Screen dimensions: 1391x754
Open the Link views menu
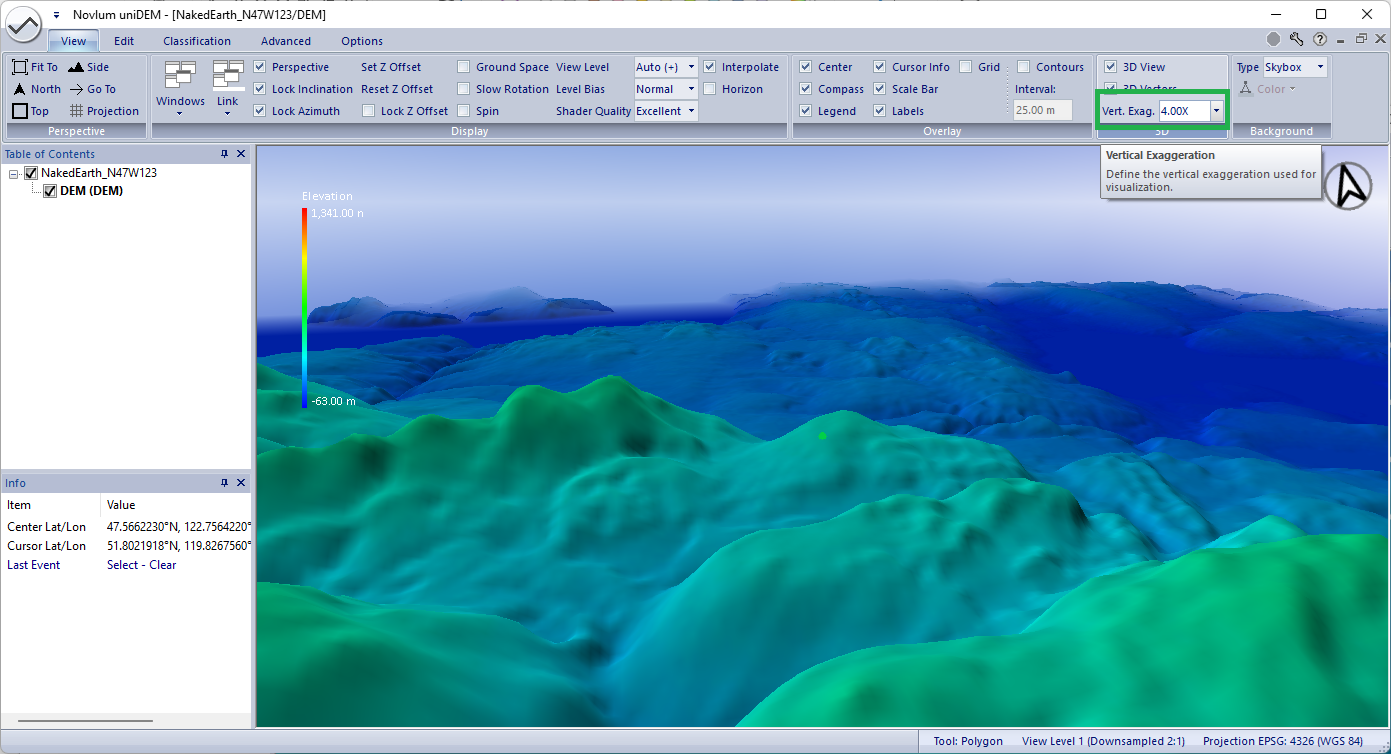click(228, 88)
